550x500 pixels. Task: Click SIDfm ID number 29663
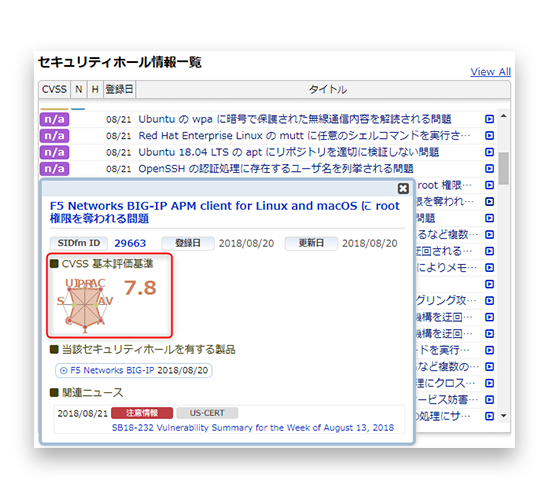[130, 243]
